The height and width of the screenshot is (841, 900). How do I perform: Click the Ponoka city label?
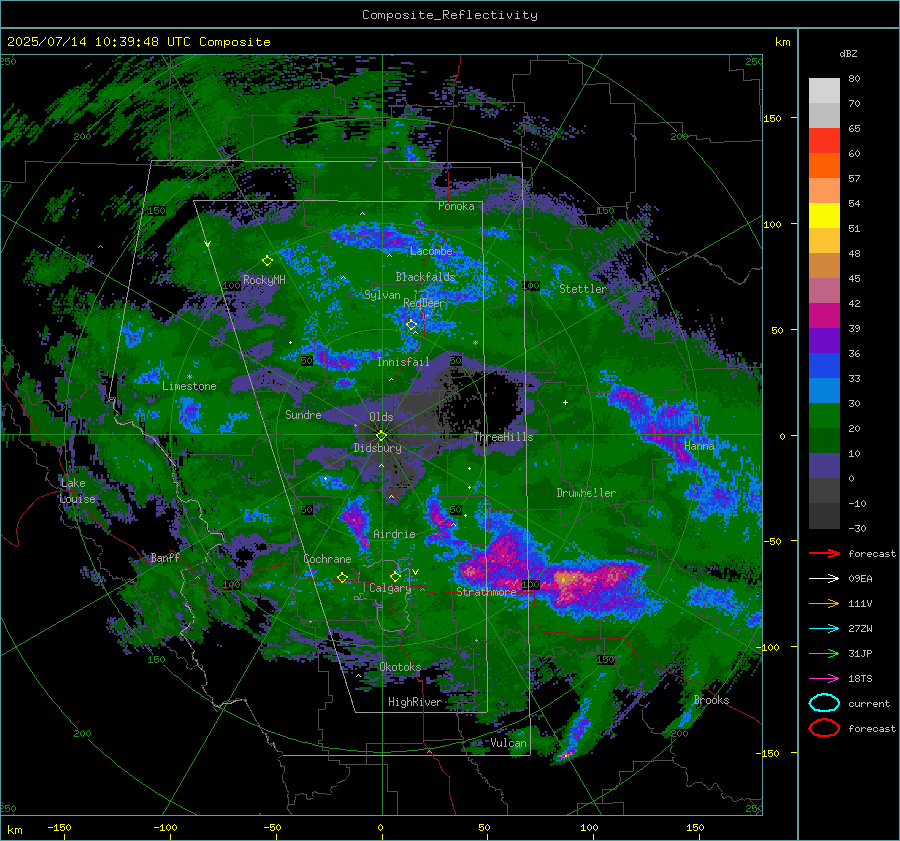click(x=456, y=206)
